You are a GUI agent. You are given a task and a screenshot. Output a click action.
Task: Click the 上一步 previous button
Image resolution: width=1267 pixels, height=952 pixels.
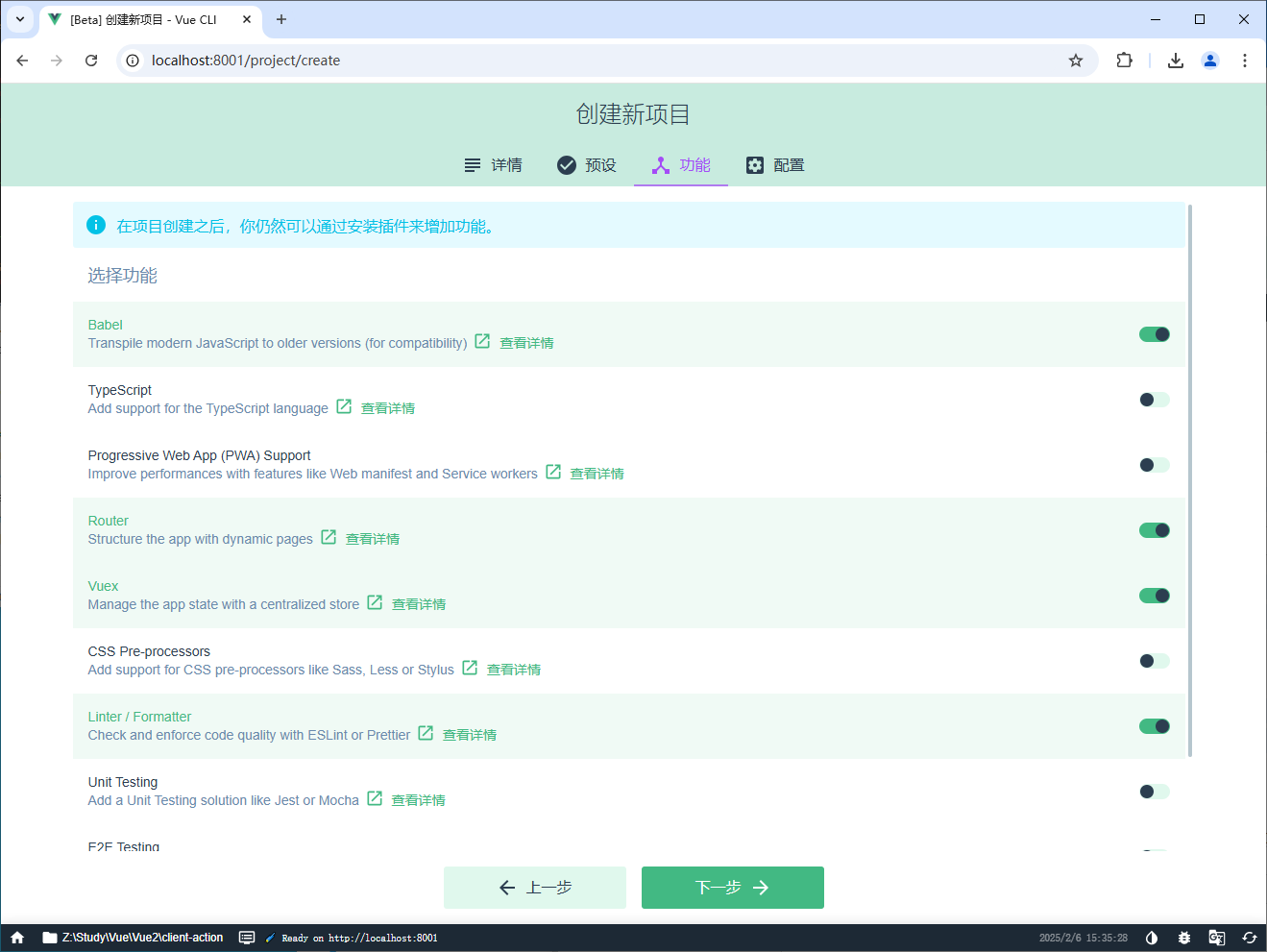coord(535,888)
